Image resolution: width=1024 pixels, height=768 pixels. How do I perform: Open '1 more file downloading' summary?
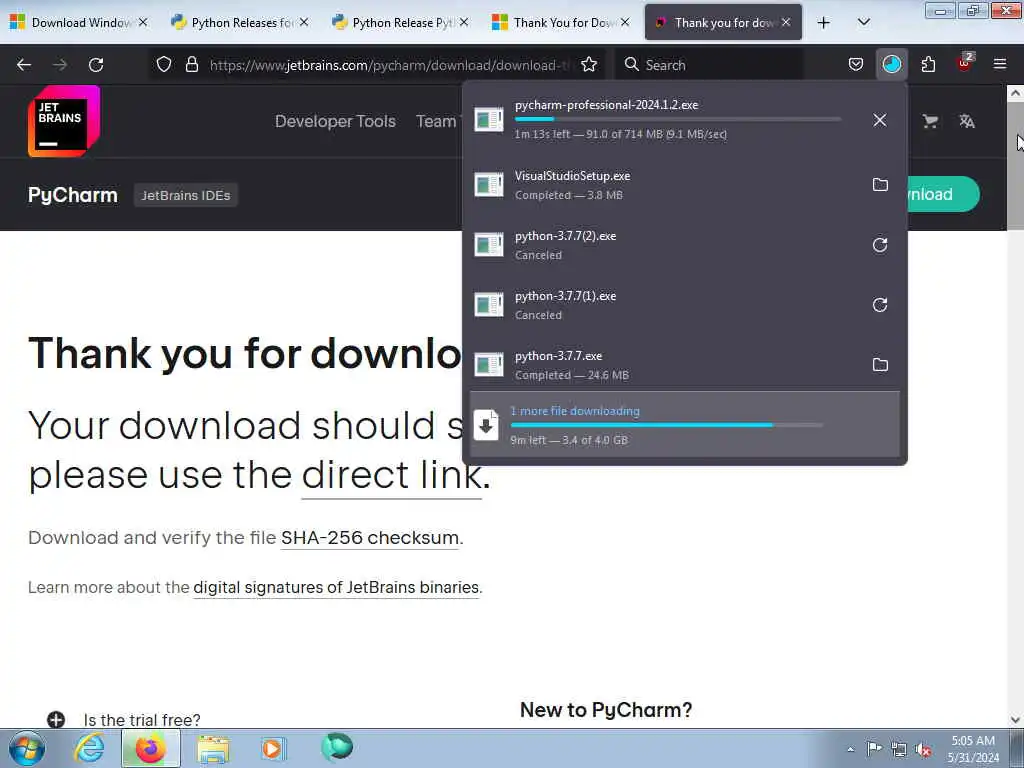point(684,424)
